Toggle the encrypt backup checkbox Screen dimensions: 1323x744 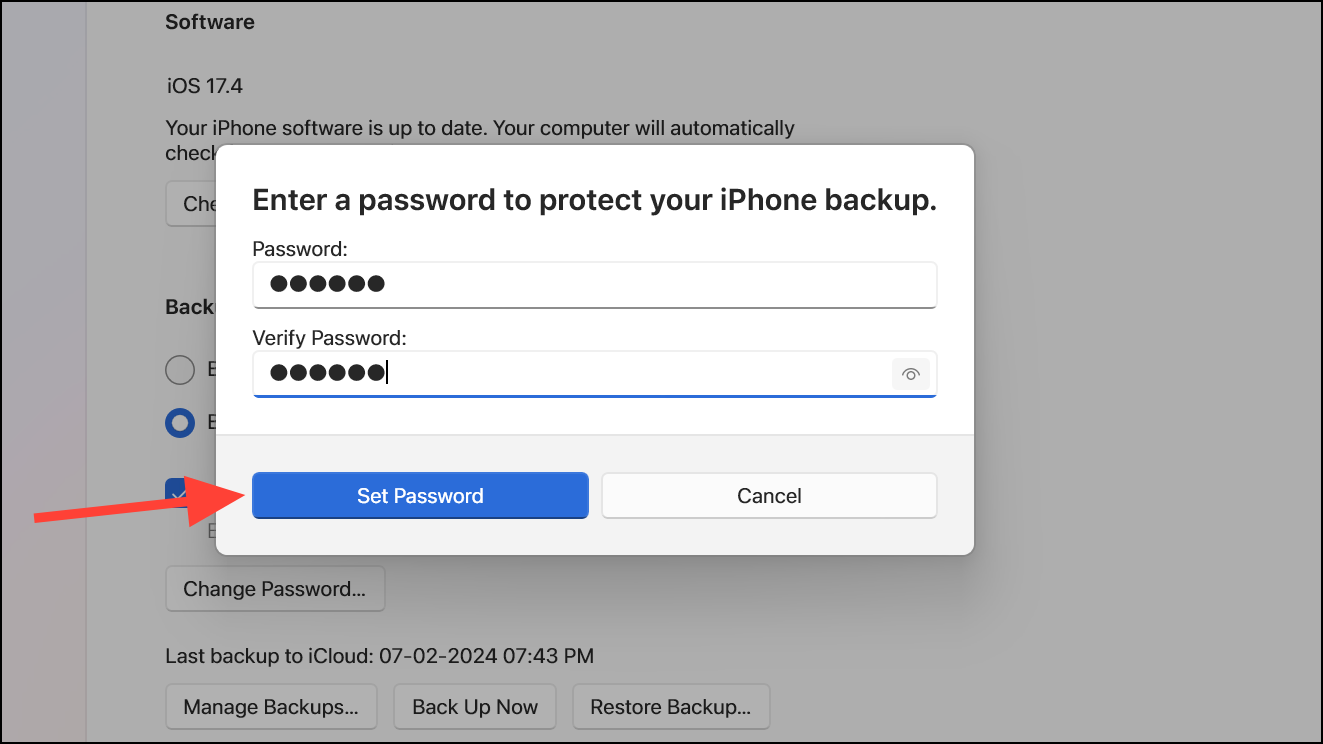tap(175, 491)
